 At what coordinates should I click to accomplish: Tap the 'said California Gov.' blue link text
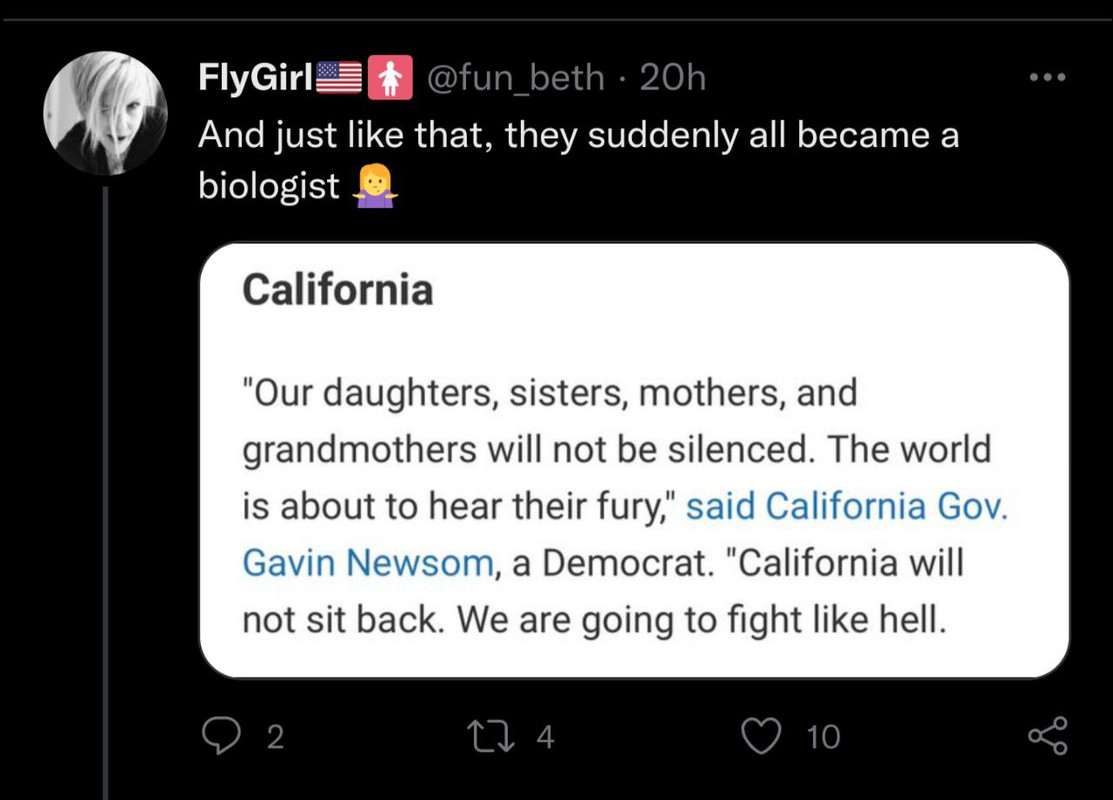pyautogui.click(x=847, y=506)
